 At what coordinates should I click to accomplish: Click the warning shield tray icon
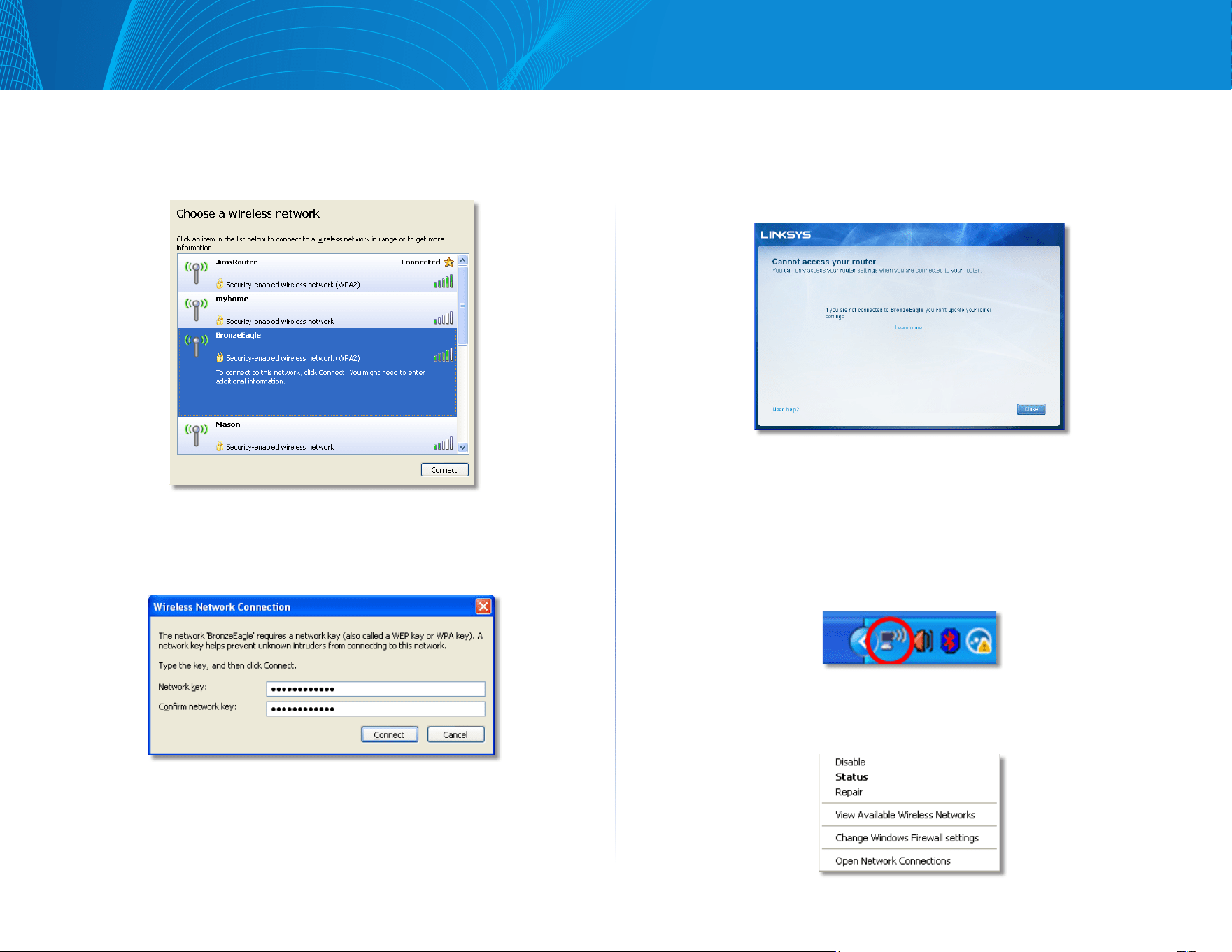pos(979,641)
